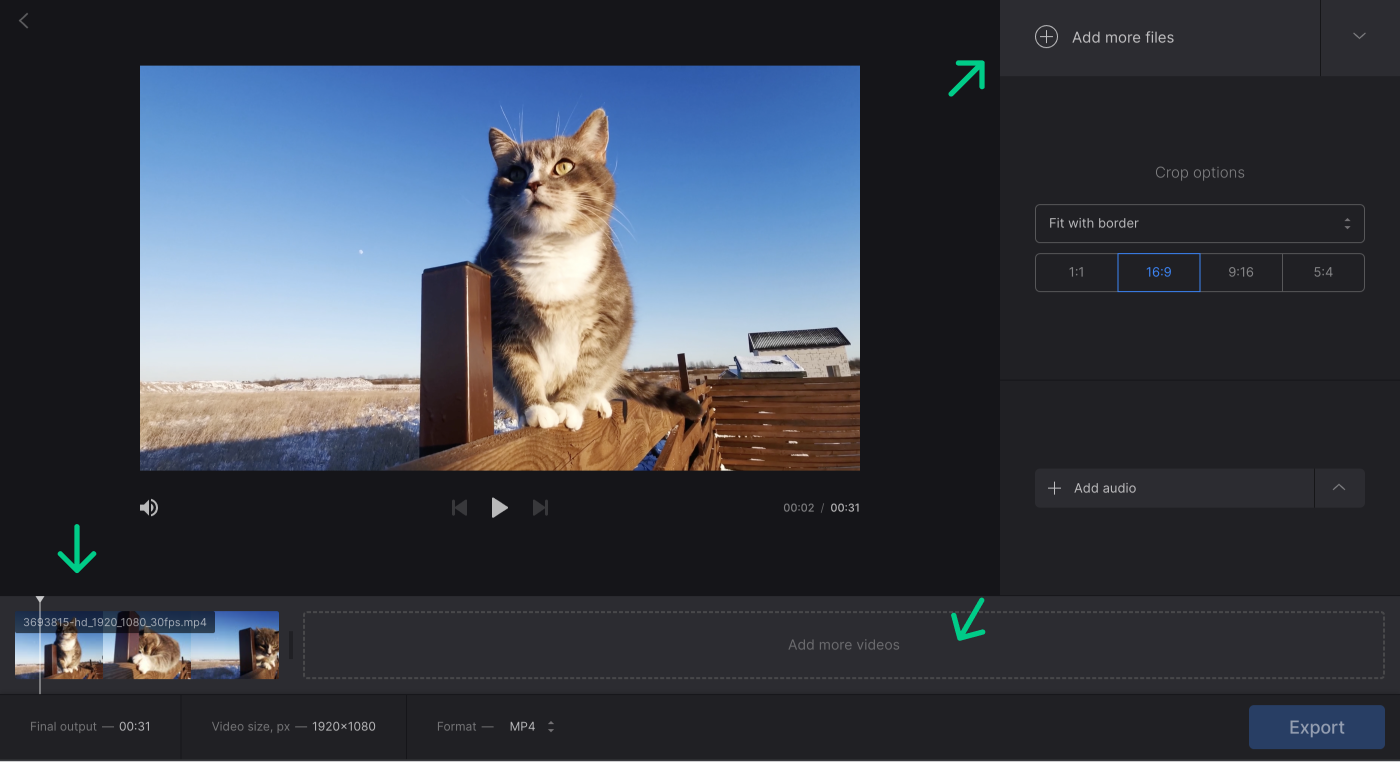Viewport: 1400px width, 762px height.
Task: Skip to the previous clip
Action: 460,508
